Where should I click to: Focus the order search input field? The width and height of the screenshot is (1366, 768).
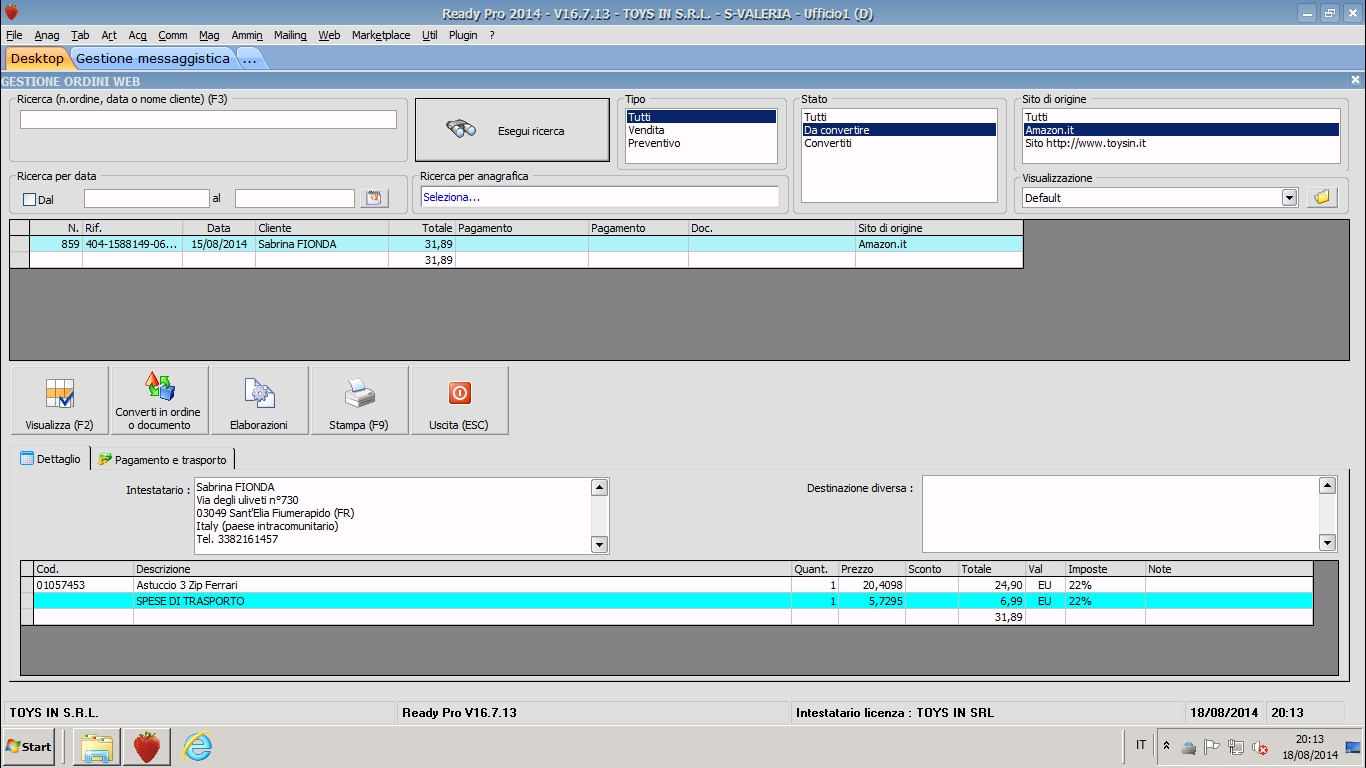pos(208,119)
